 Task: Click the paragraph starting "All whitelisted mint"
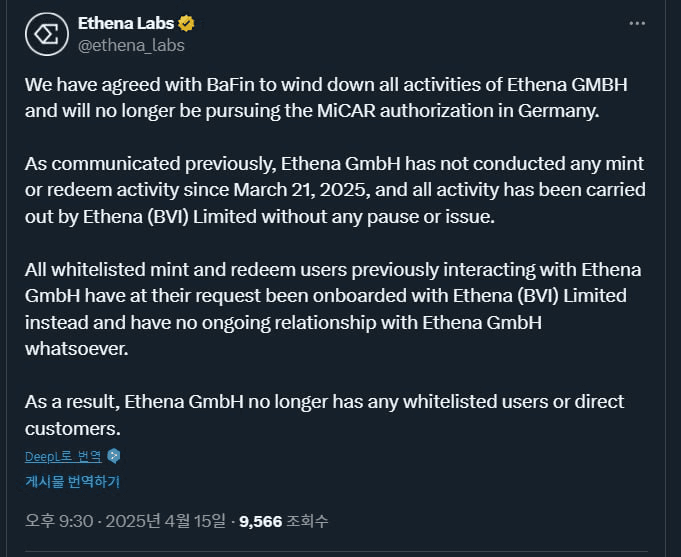(332, 310)
